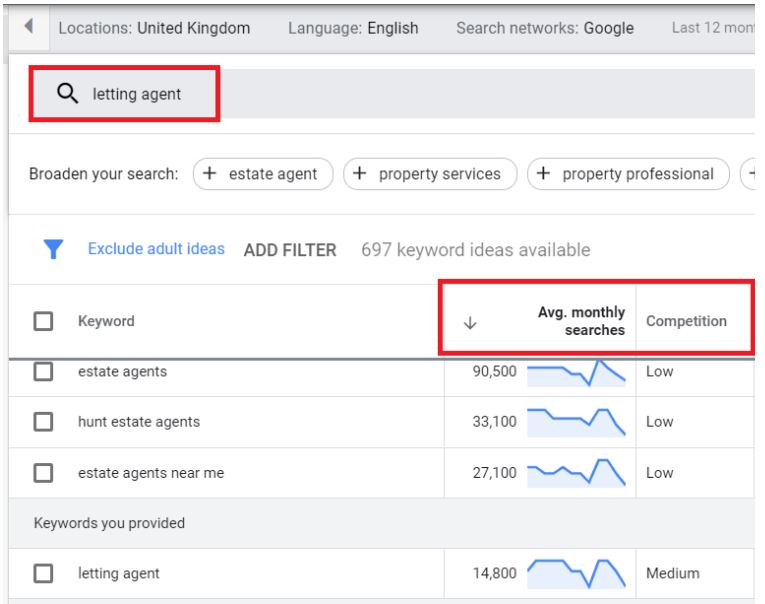Click the search magnifier icon
Screen dimensions: 765x604
point(67,93)
